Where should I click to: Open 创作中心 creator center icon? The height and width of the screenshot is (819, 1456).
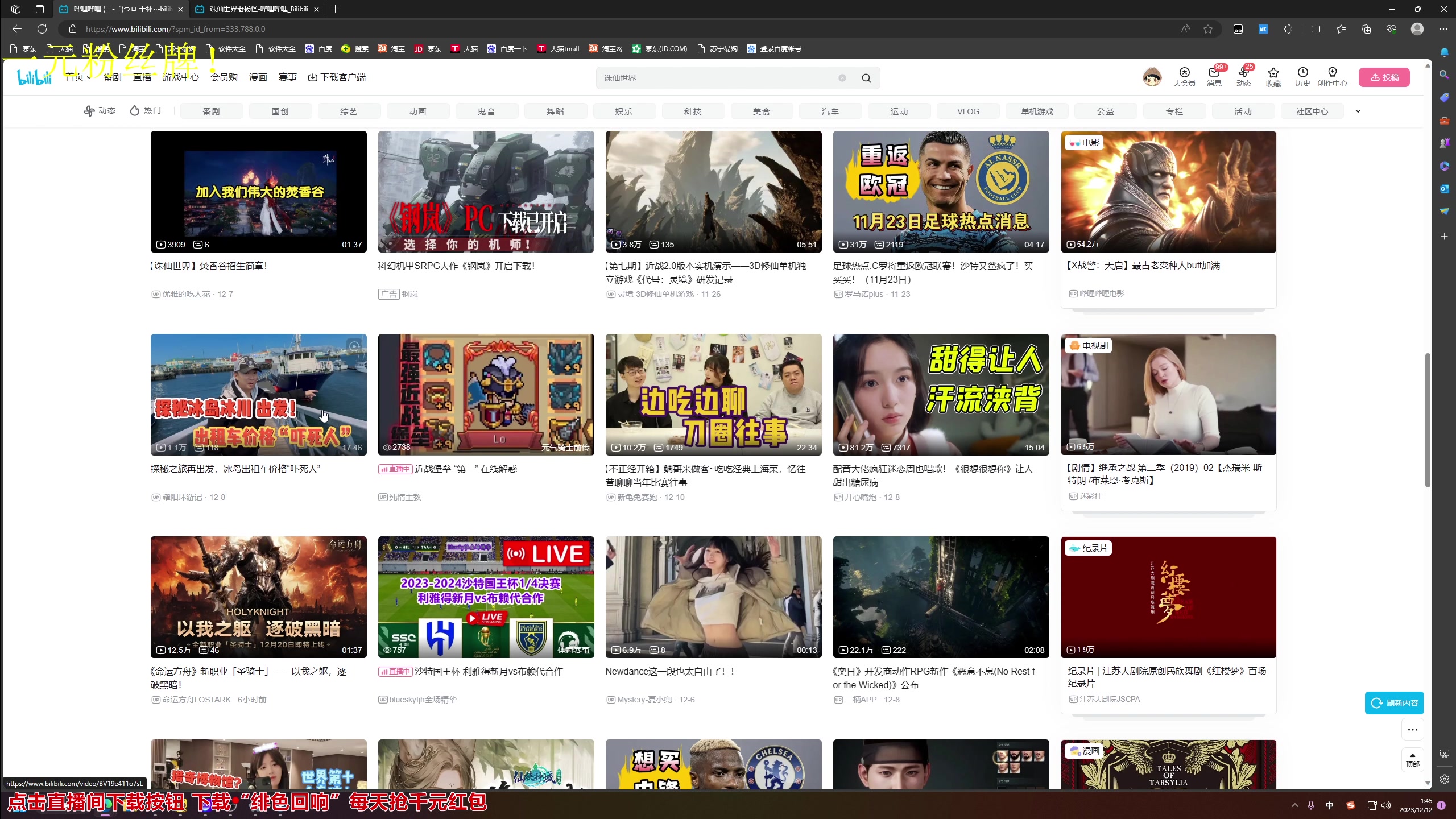click(1332, 77)
